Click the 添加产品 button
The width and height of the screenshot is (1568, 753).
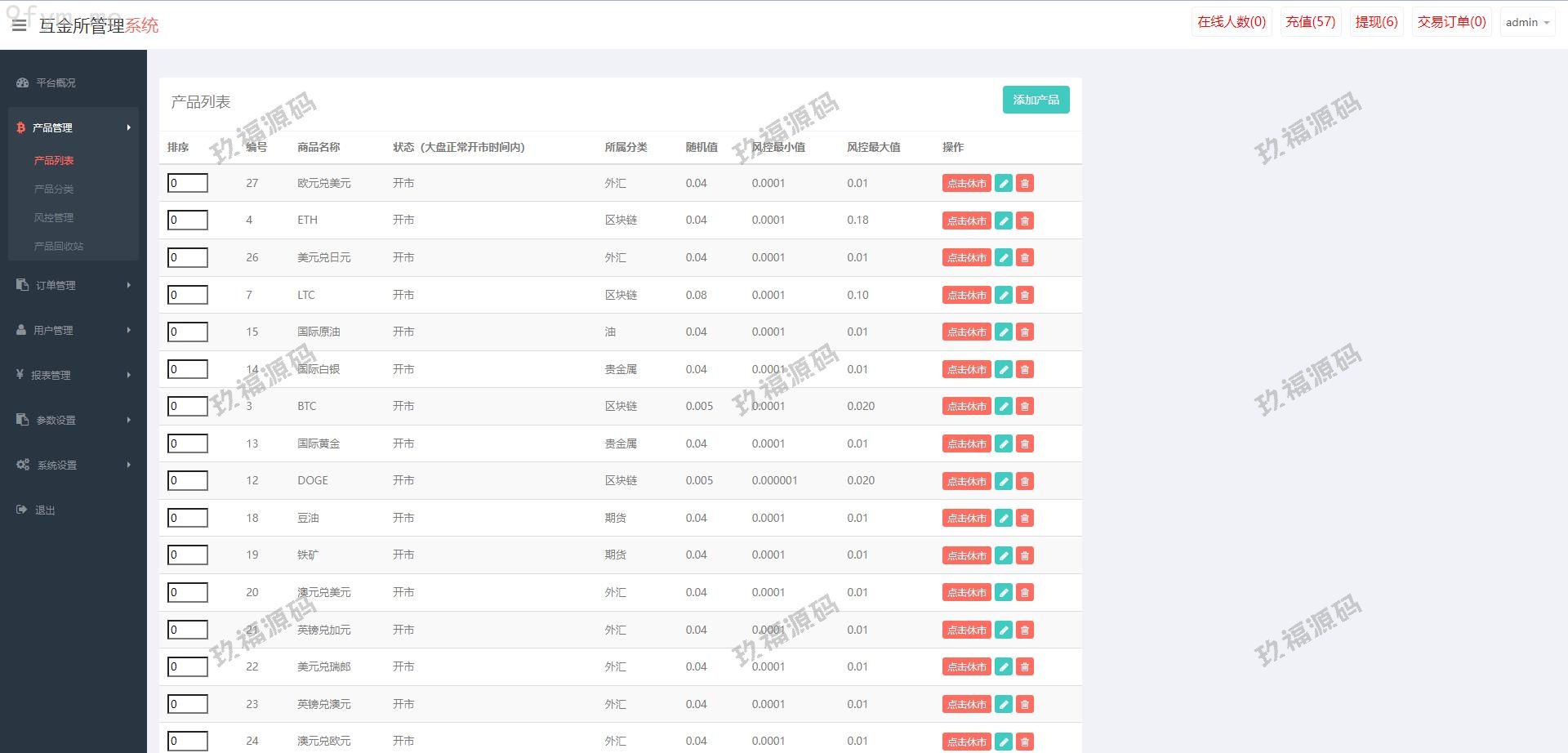pos(1036,100)
